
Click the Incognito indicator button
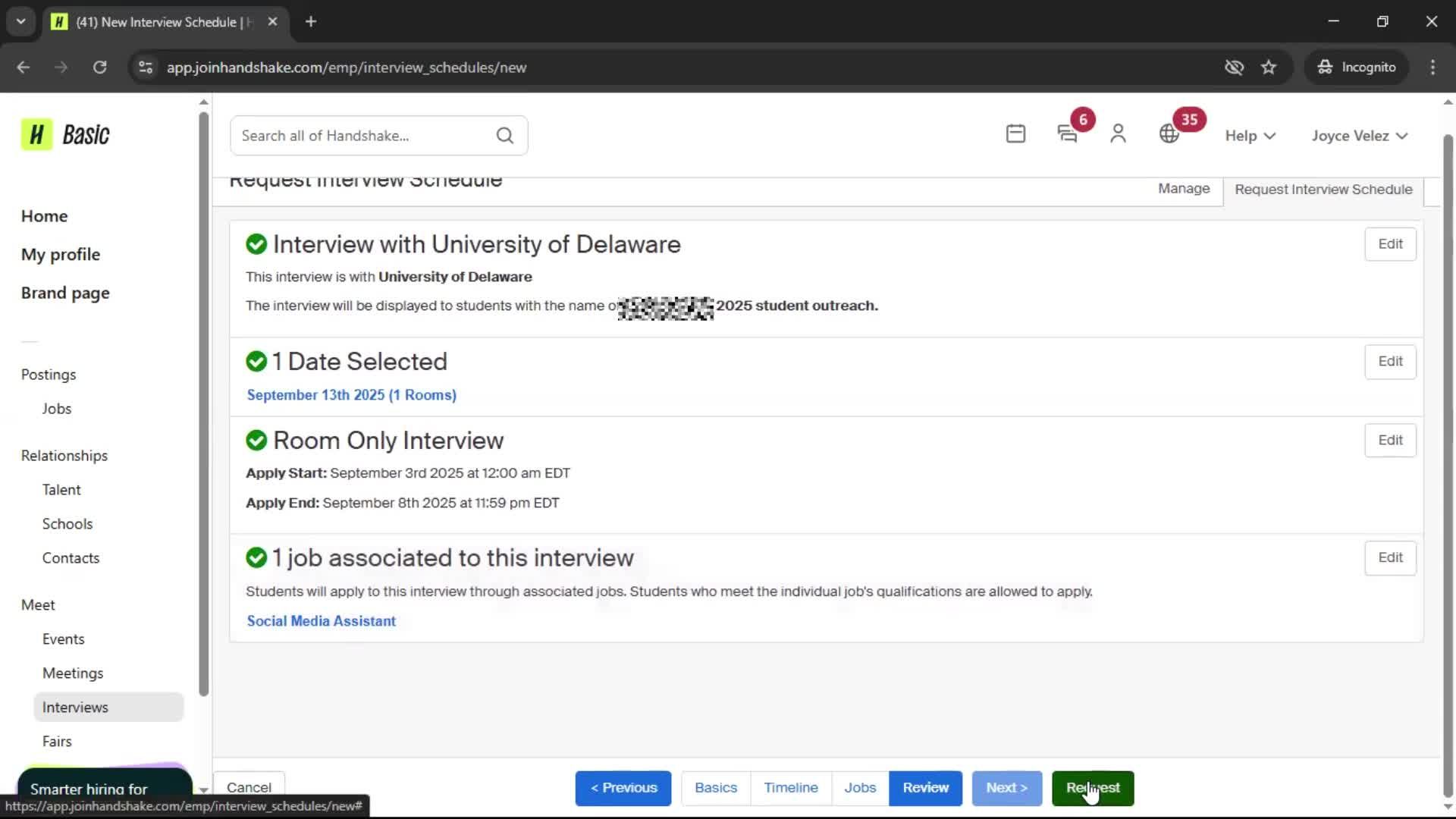click(1357, 67)
